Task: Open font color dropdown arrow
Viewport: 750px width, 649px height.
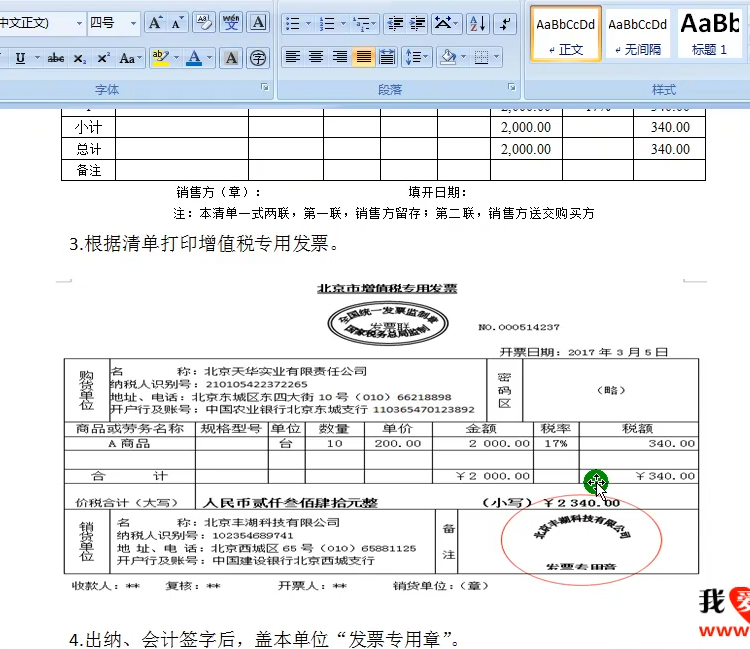Action: [x=210, y=58]
